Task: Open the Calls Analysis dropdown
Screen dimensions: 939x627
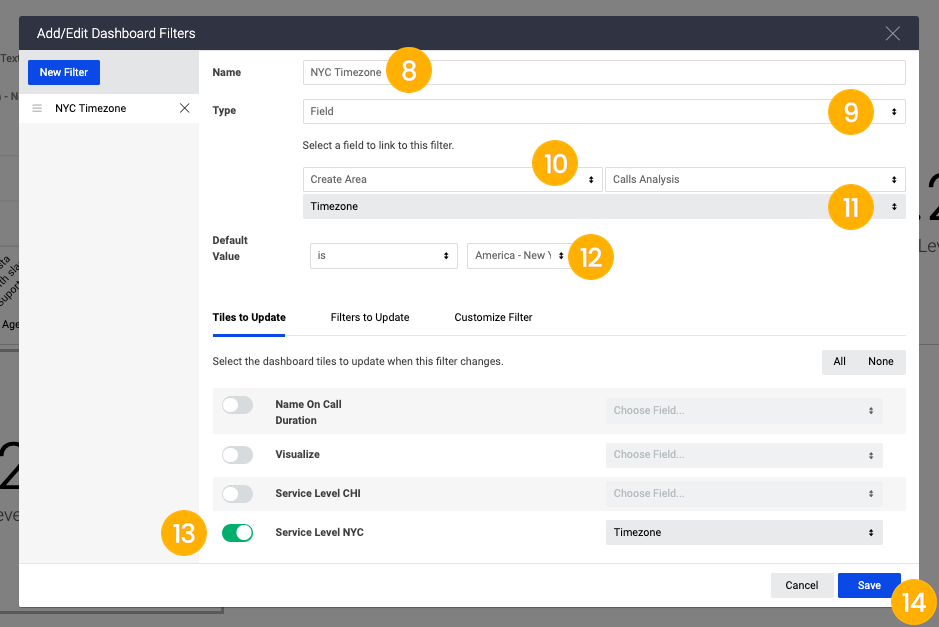Action: [755, 180]
